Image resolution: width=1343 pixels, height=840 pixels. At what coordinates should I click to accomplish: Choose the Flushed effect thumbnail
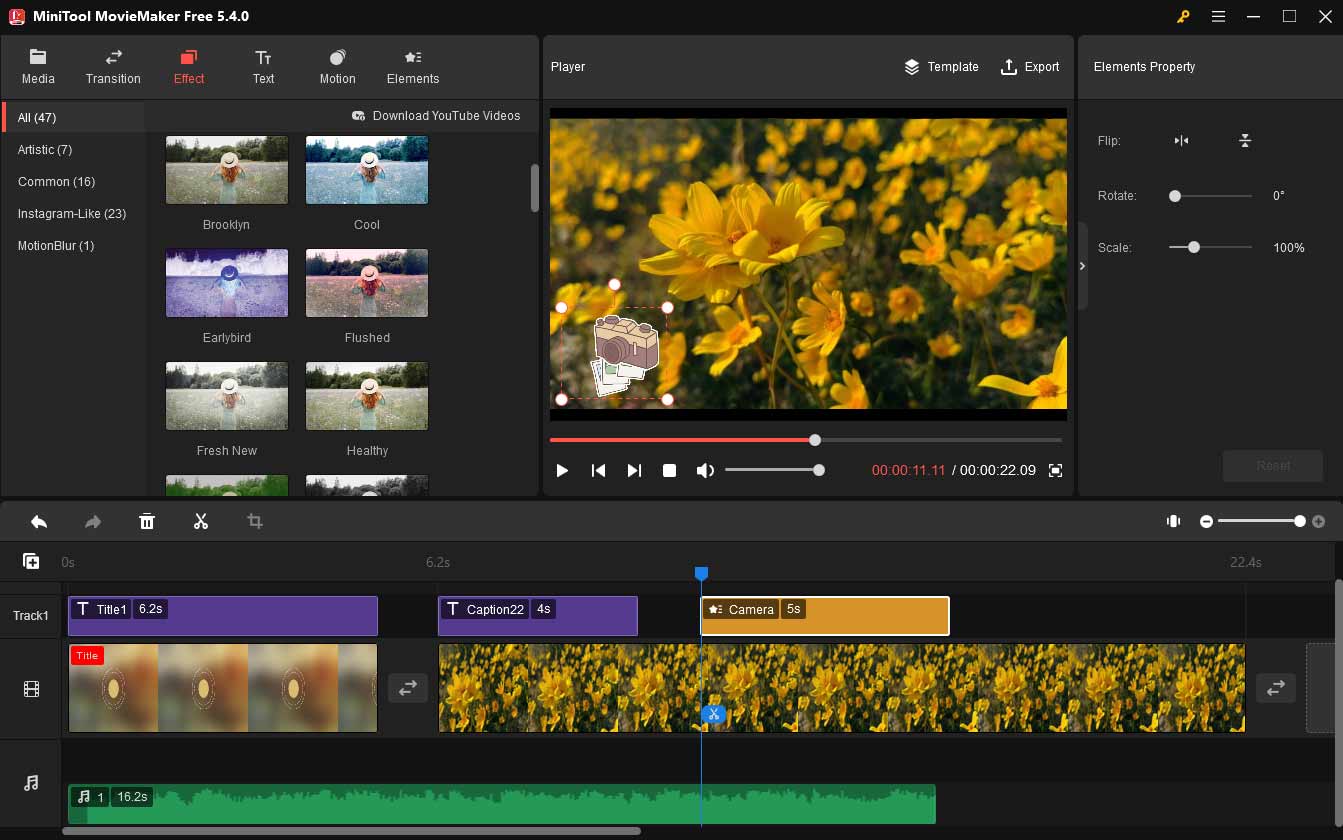(367, 283)
